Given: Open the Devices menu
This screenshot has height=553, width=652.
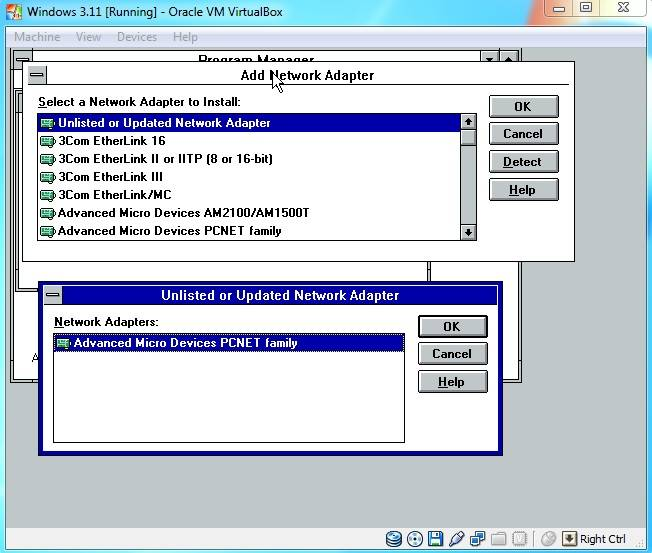Looking at the screenshot, I should point(136,37).
